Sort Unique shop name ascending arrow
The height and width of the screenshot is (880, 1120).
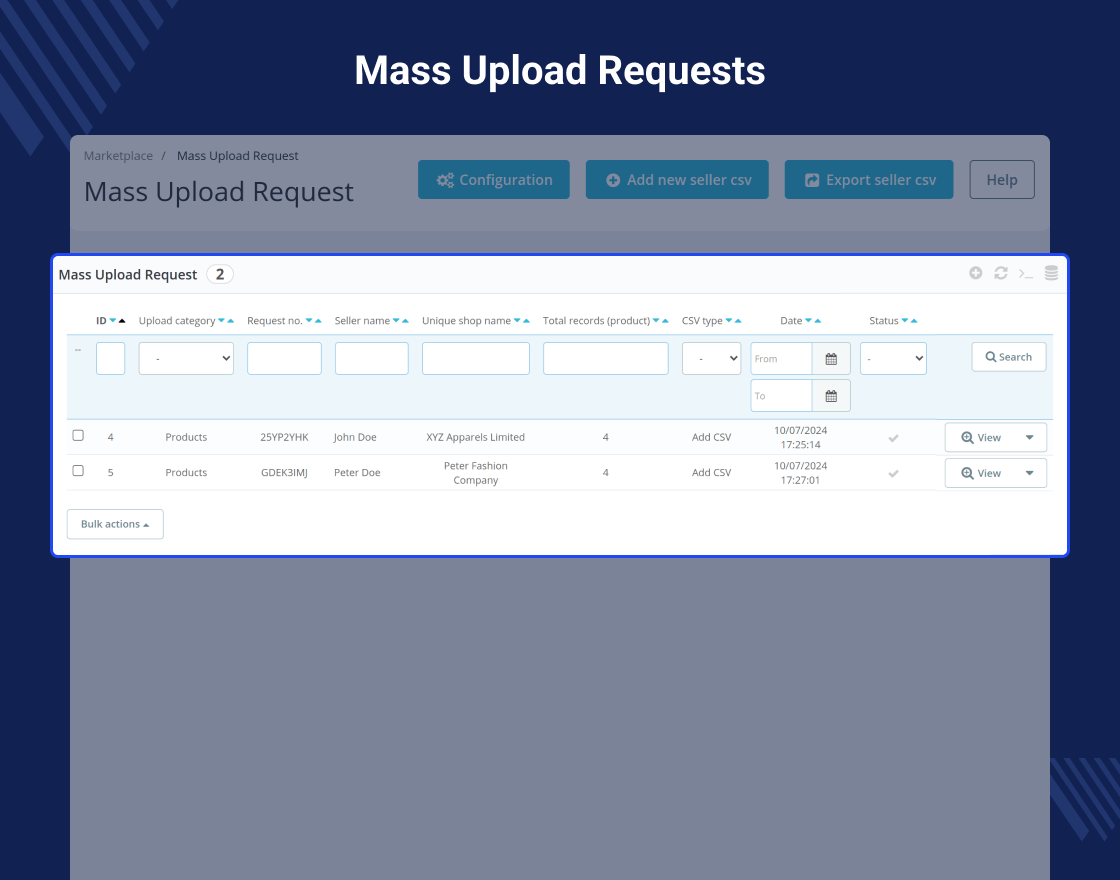526,321
